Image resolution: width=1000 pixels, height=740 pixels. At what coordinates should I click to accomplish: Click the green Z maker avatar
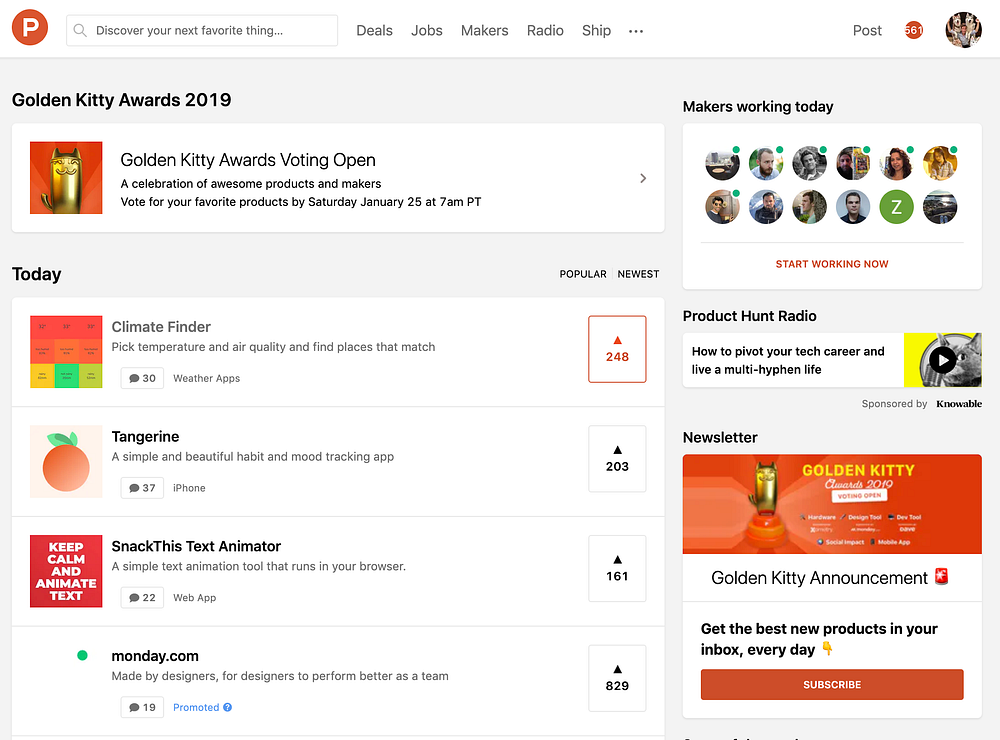coord(896,207)
